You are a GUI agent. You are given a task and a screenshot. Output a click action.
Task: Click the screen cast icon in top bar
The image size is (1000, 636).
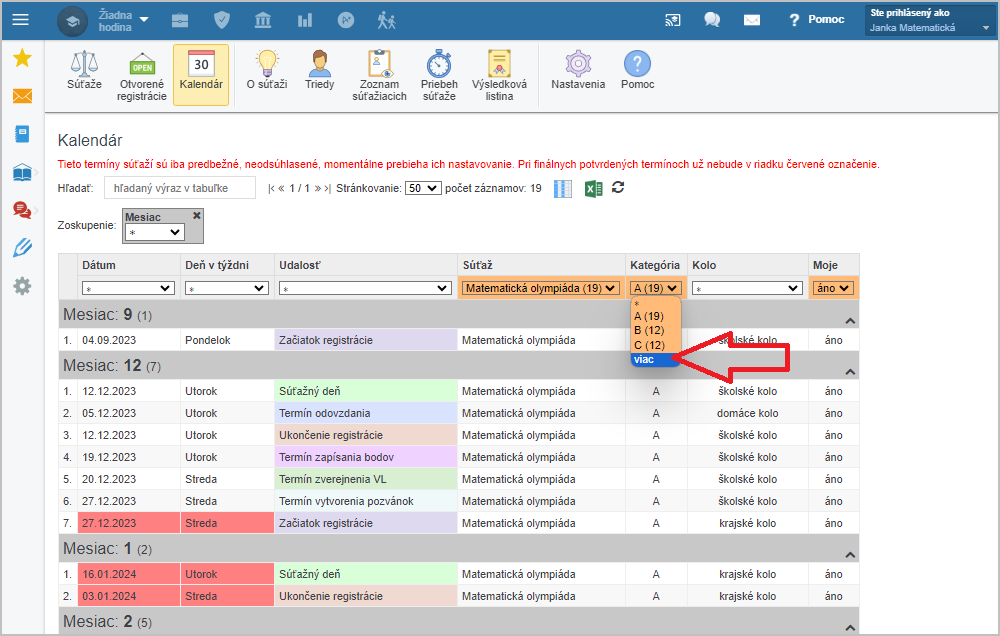tap(673, 20)
